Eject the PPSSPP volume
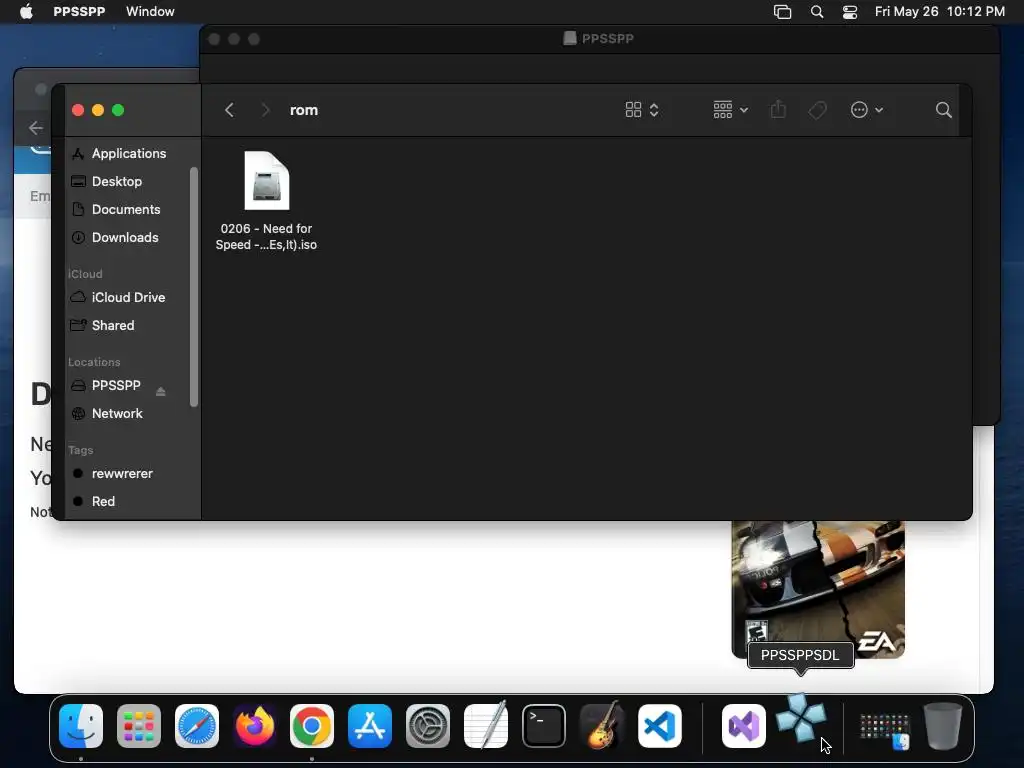Image resolution: width=1024 pixels, height=768 pixels. tap(161, 391)
